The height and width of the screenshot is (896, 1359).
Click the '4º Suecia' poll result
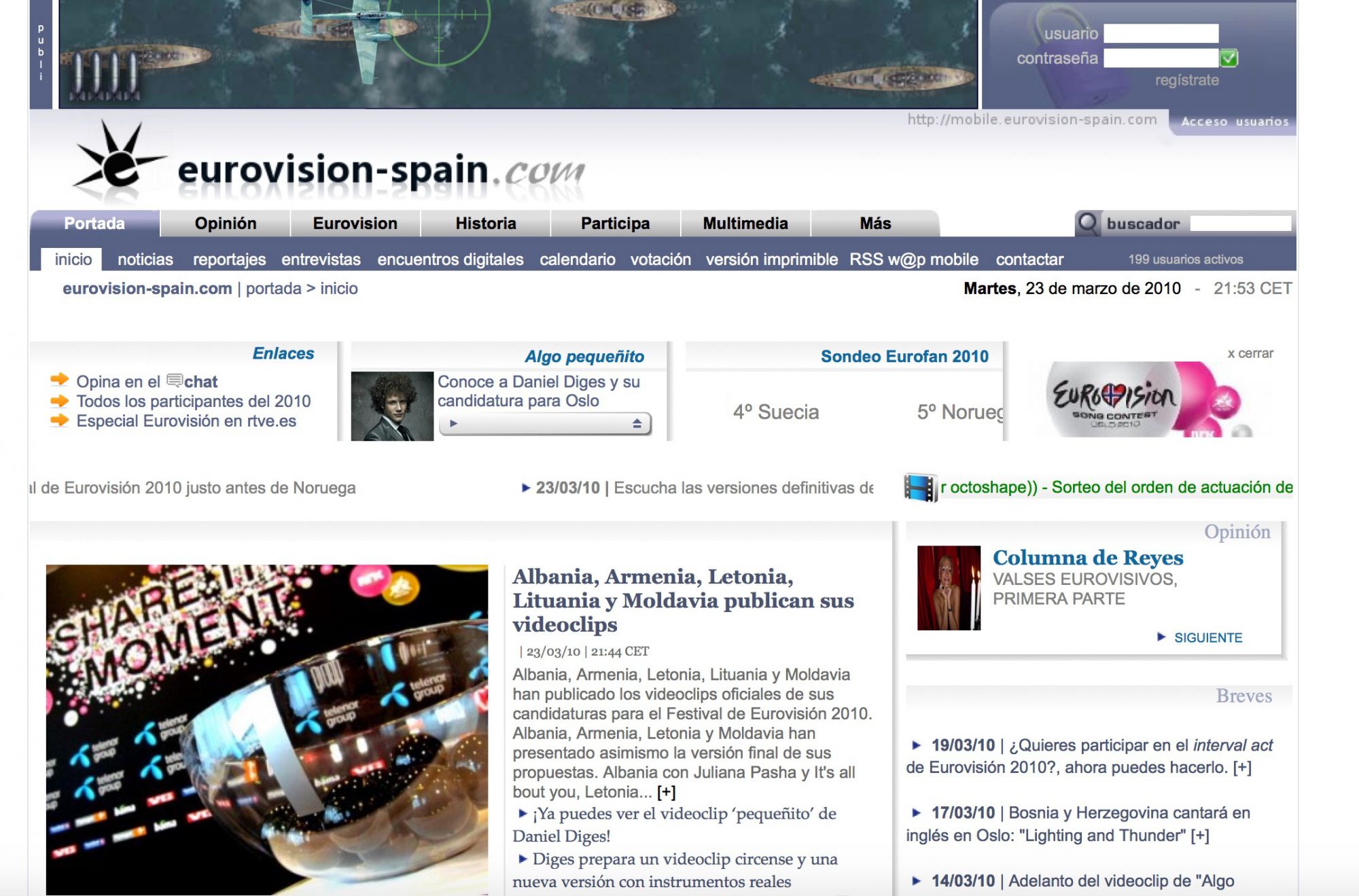coord(776,412)
